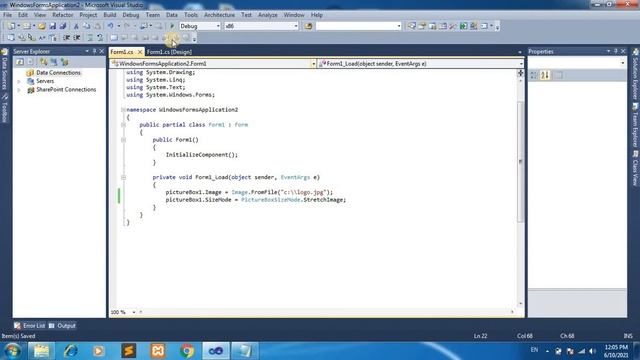The image size is (640, 360).
Task: Switch to the Form1.cs [Design] tab
Action: click(x=169, y=52)
